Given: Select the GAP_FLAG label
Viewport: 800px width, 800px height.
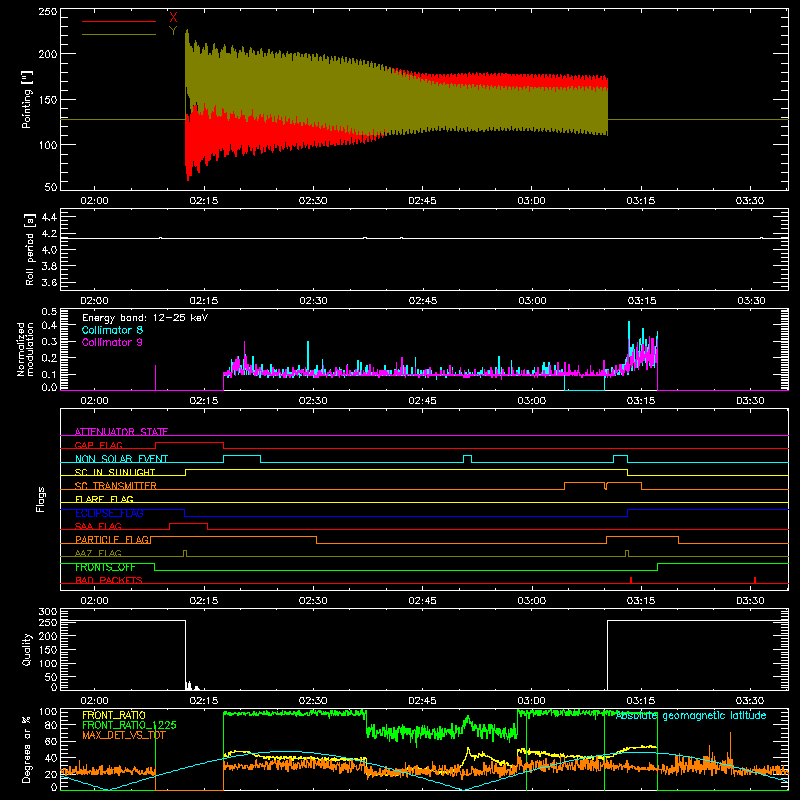Looking at the screenshot, I should (98, 445).
